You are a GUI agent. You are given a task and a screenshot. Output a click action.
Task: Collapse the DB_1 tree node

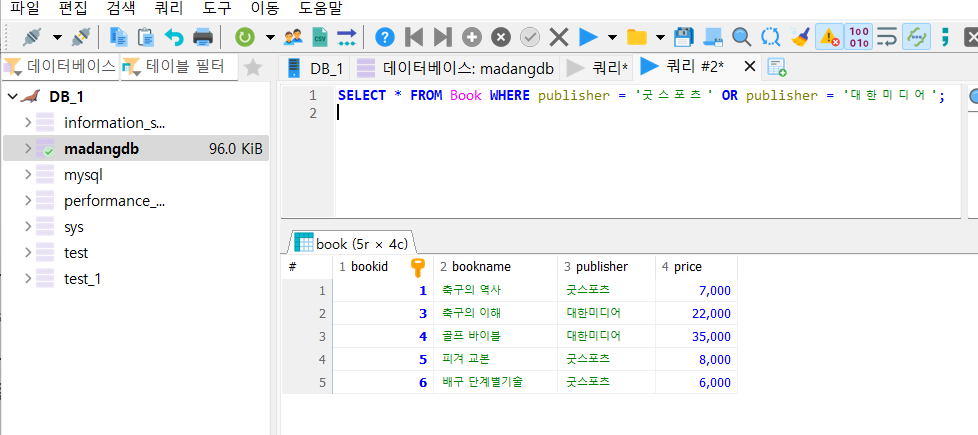click(12, 97)
